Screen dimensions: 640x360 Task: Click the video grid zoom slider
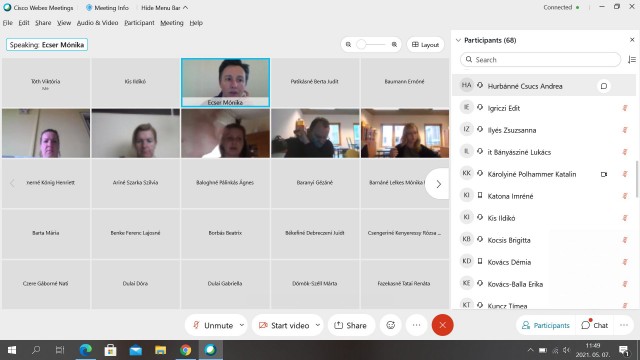click(371, 44)
